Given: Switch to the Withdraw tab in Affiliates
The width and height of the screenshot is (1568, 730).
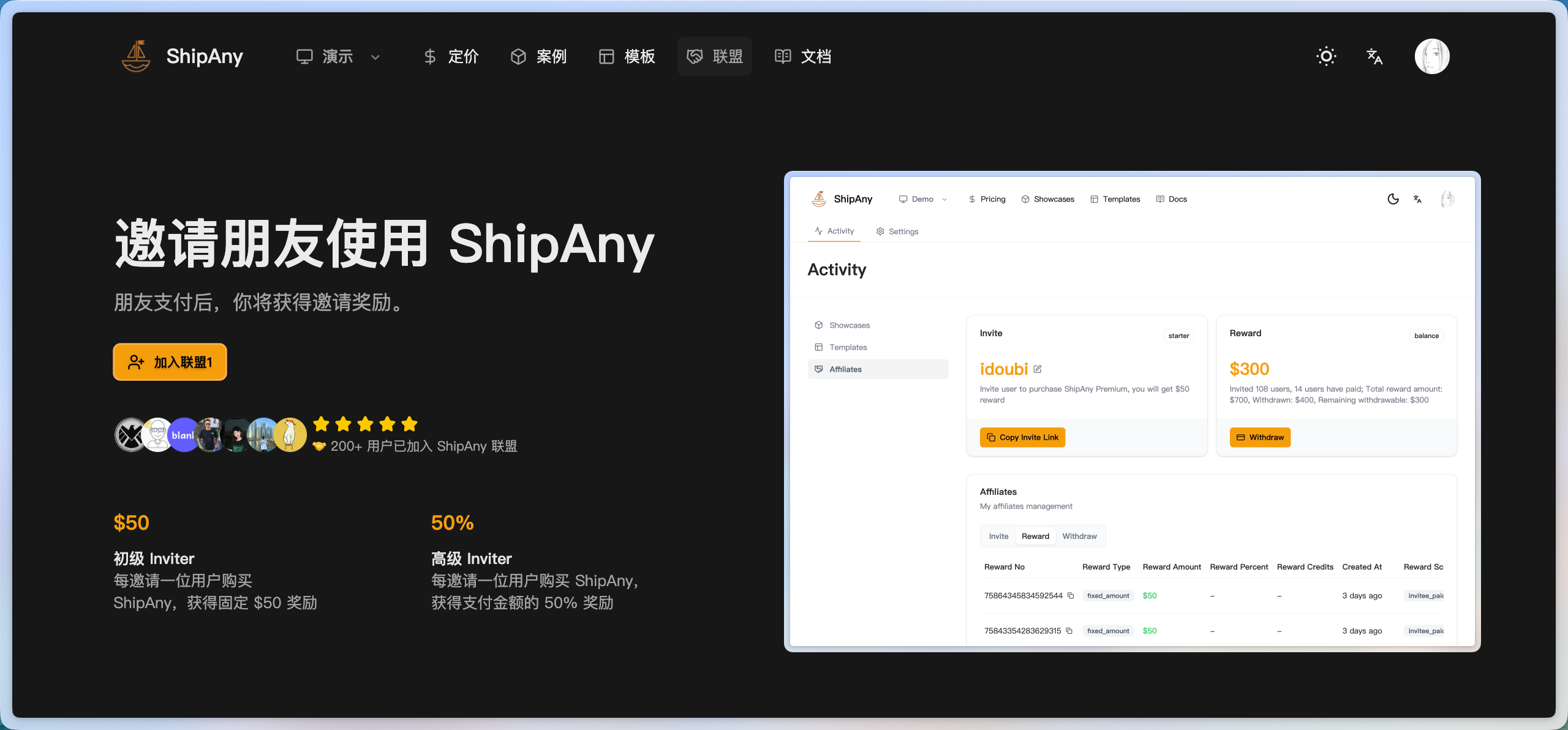Looking at the screenshot, I should (1079, 536).
